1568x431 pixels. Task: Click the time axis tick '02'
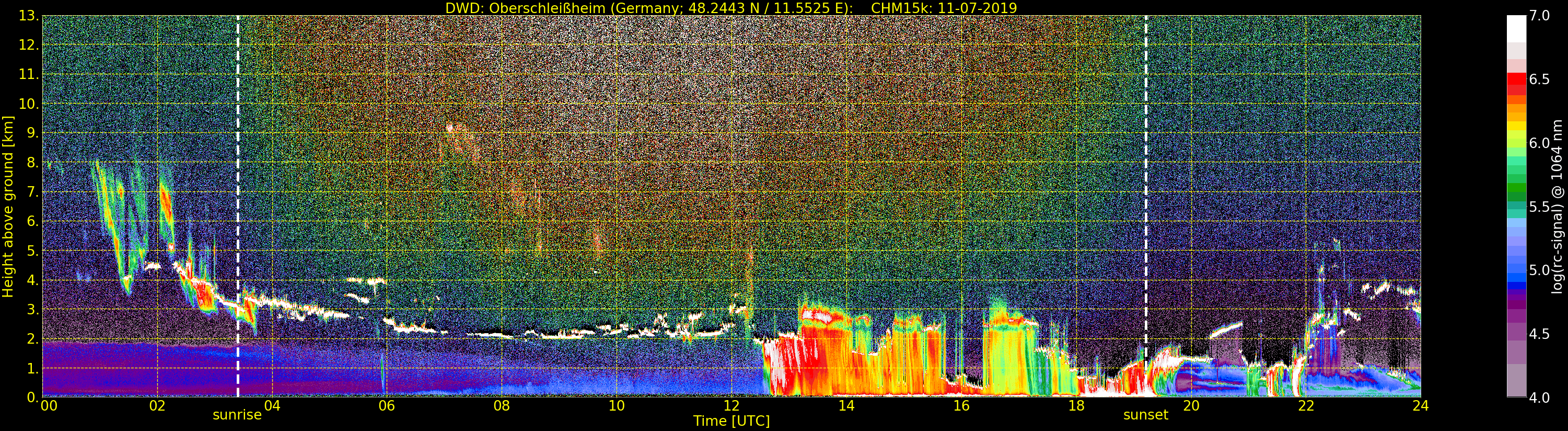click(157, 406)
